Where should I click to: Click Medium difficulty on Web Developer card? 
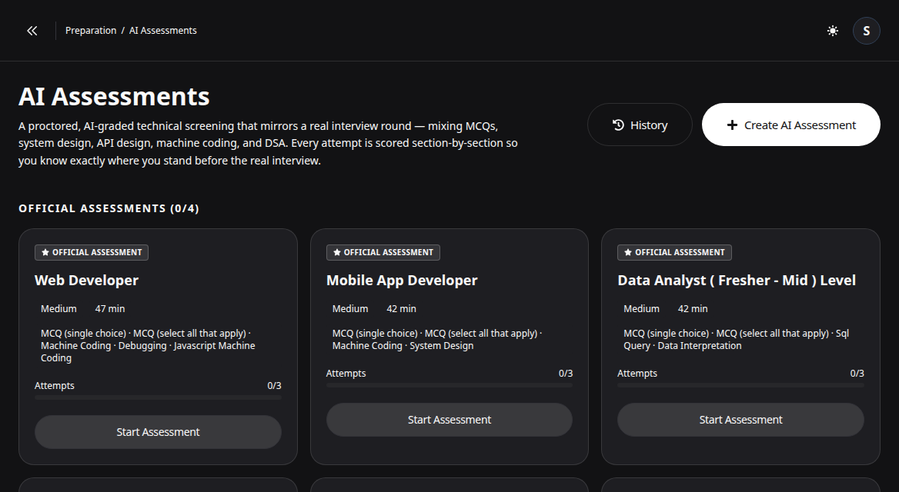tap(58, 309)
